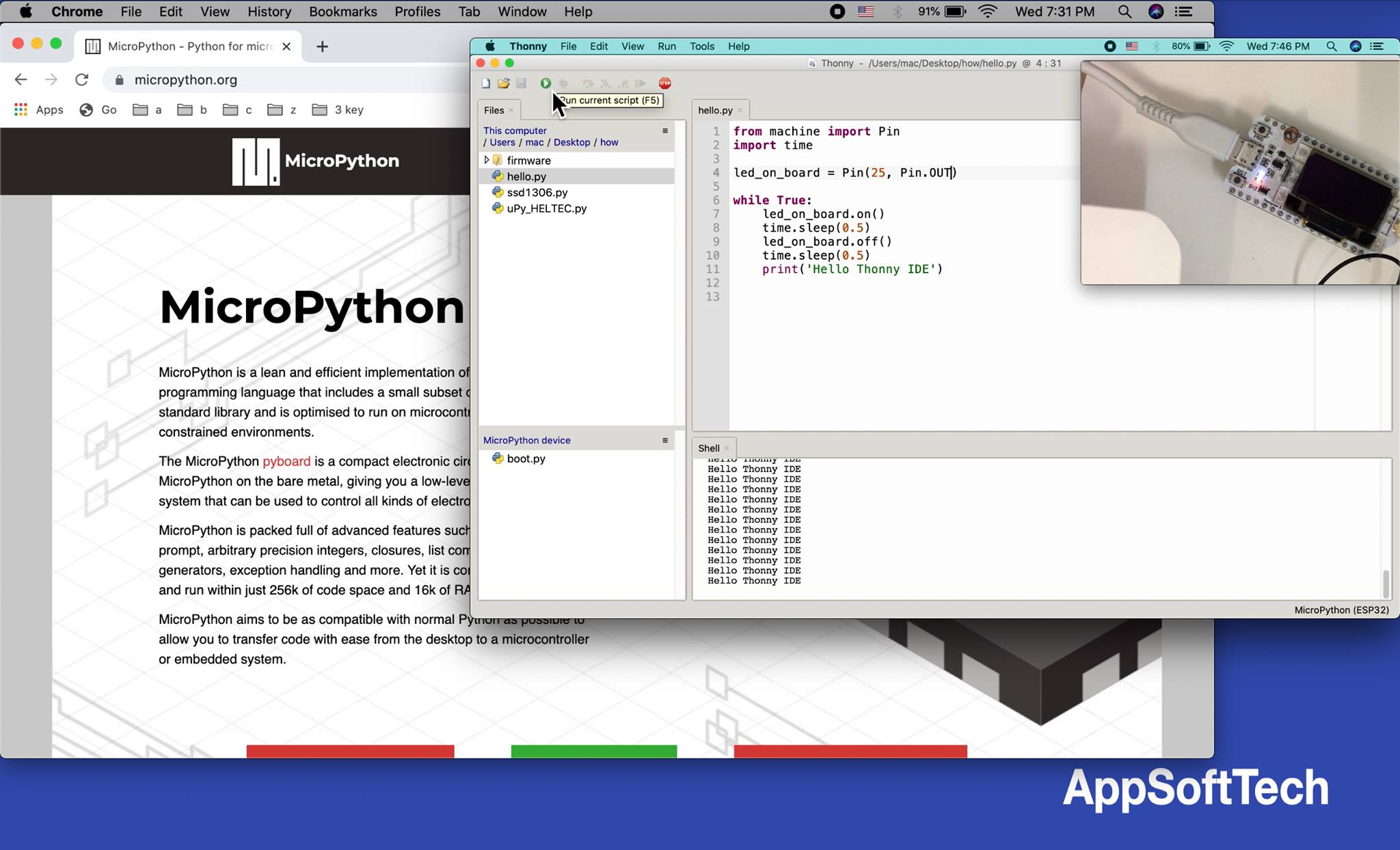Viewport: 1400px width, 850px height.
Task: Click the red Stop icon in Thonny
Action: pyautogui.click(x=664, y=83)
